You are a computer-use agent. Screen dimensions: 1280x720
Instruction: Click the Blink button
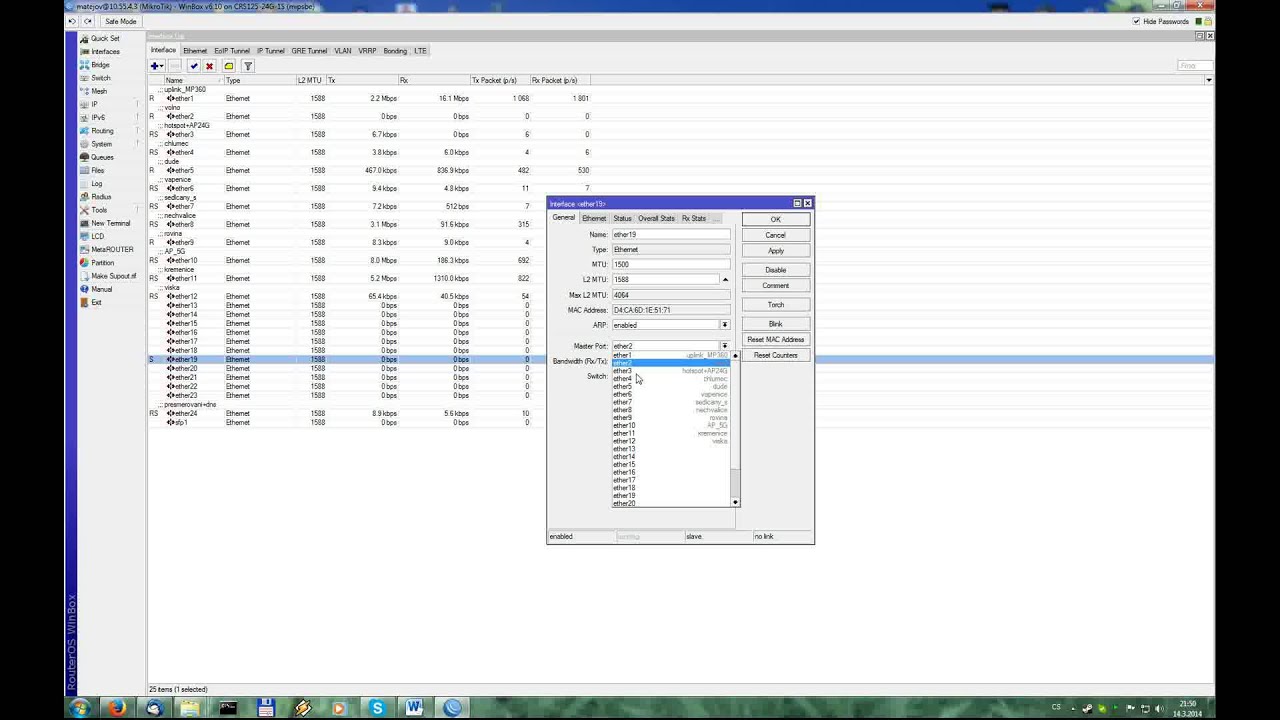coord(775,324)
